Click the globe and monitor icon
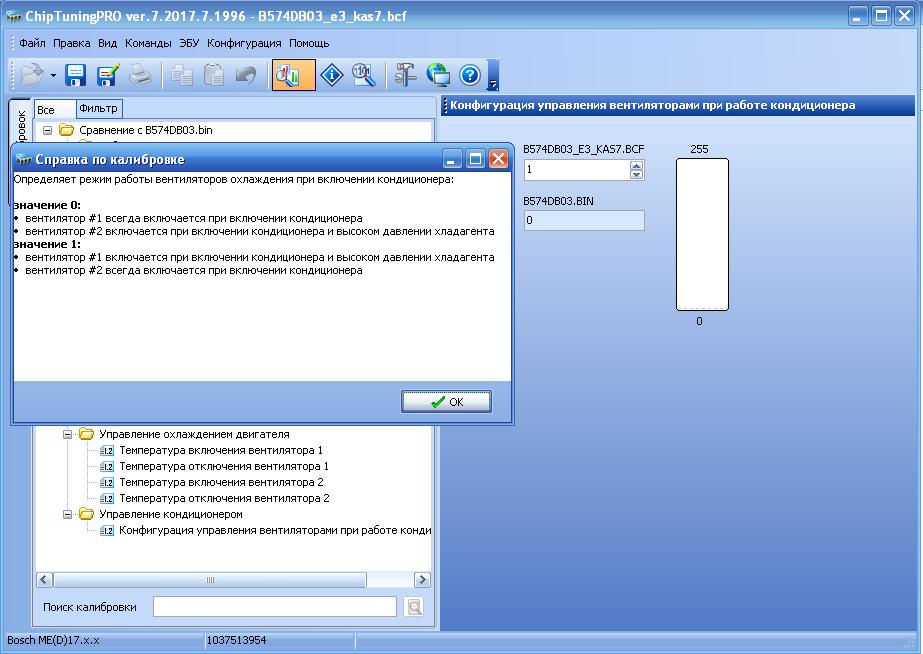This screenshot has width=923, height=654. coord(438,75)
